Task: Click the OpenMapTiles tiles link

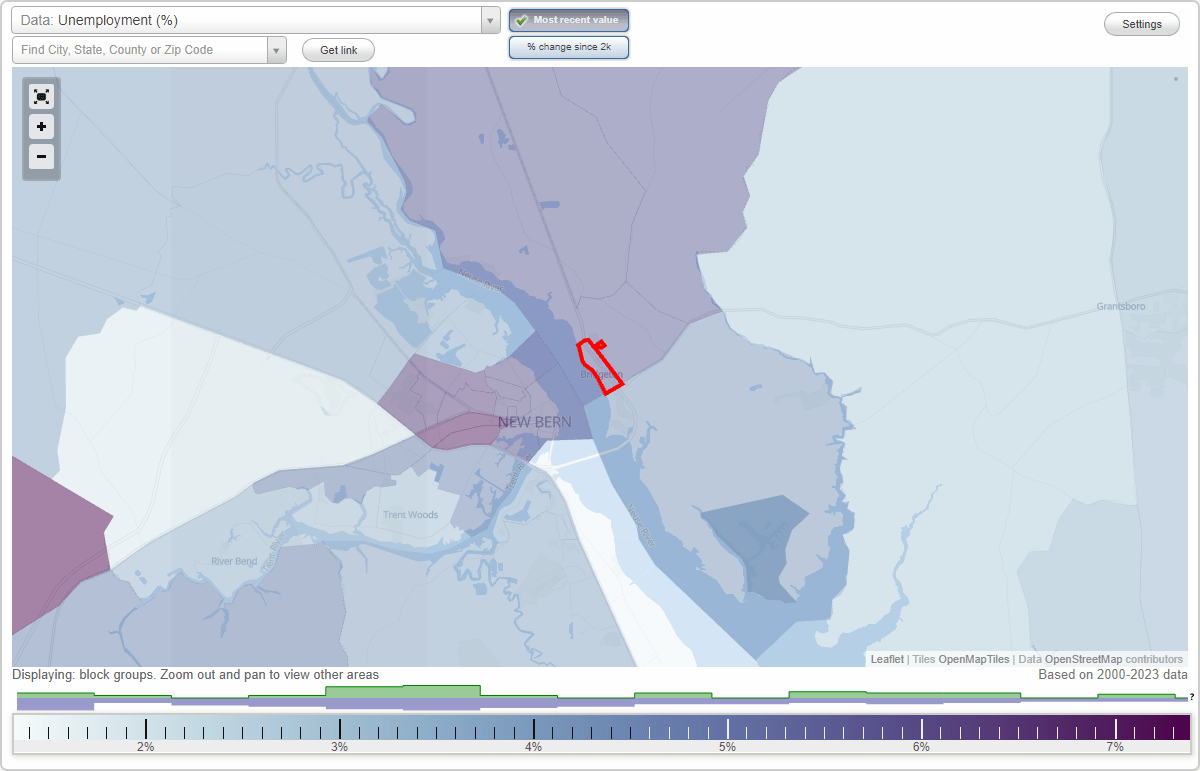Action: (973, 659)
